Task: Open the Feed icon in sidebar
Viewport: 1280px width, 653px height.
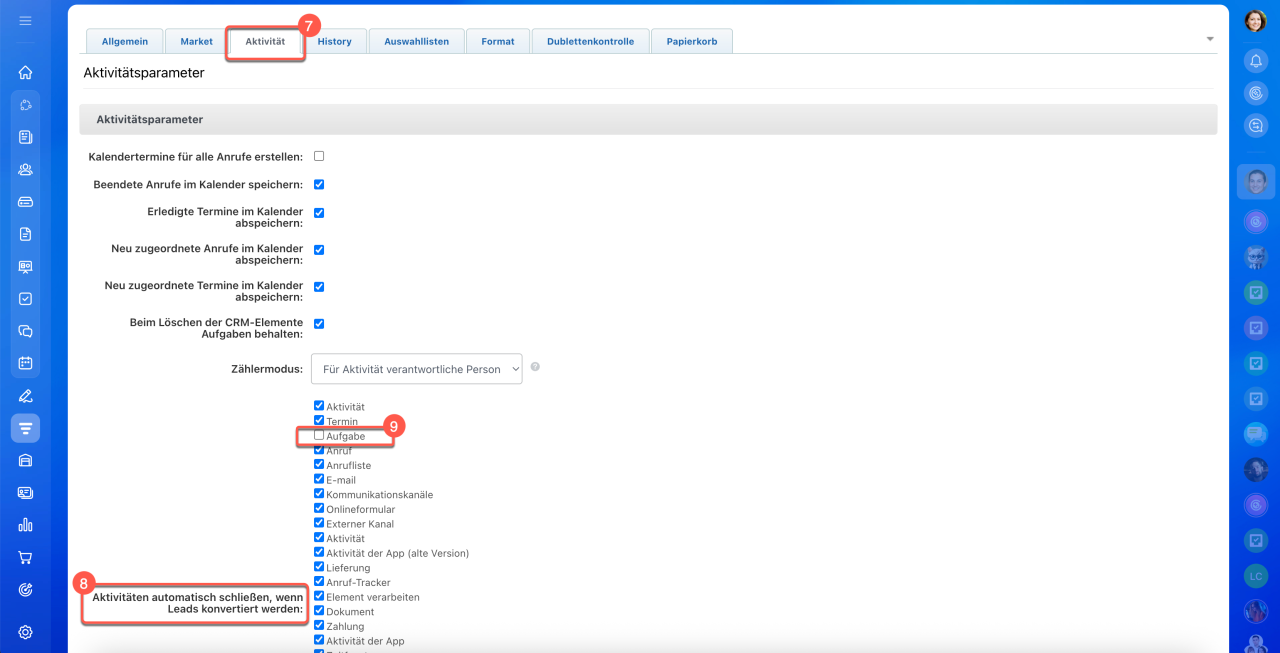Action: pyautogui.click(x=25, y=137)
